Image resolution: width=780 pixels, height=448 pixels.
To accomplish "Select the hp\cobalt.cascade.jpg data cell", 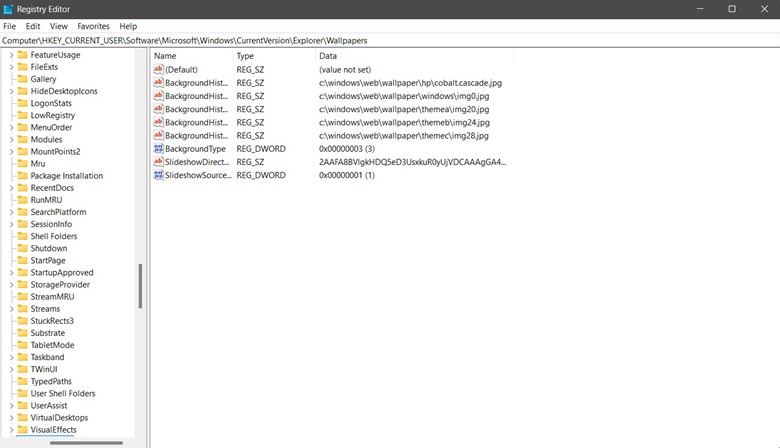I will pyautogui.click(x=410, y=83).
